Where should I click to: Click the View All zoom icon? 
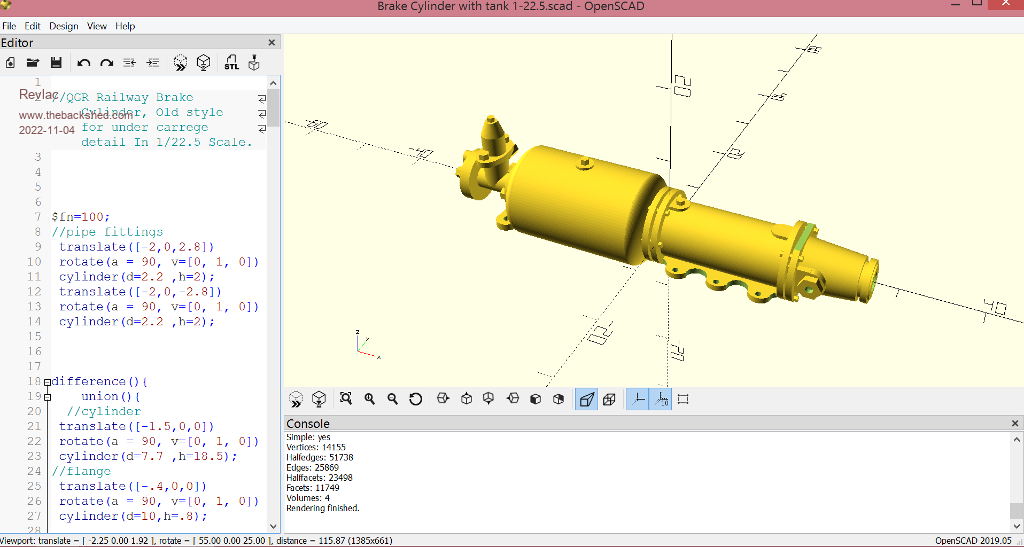coord(346,399)
